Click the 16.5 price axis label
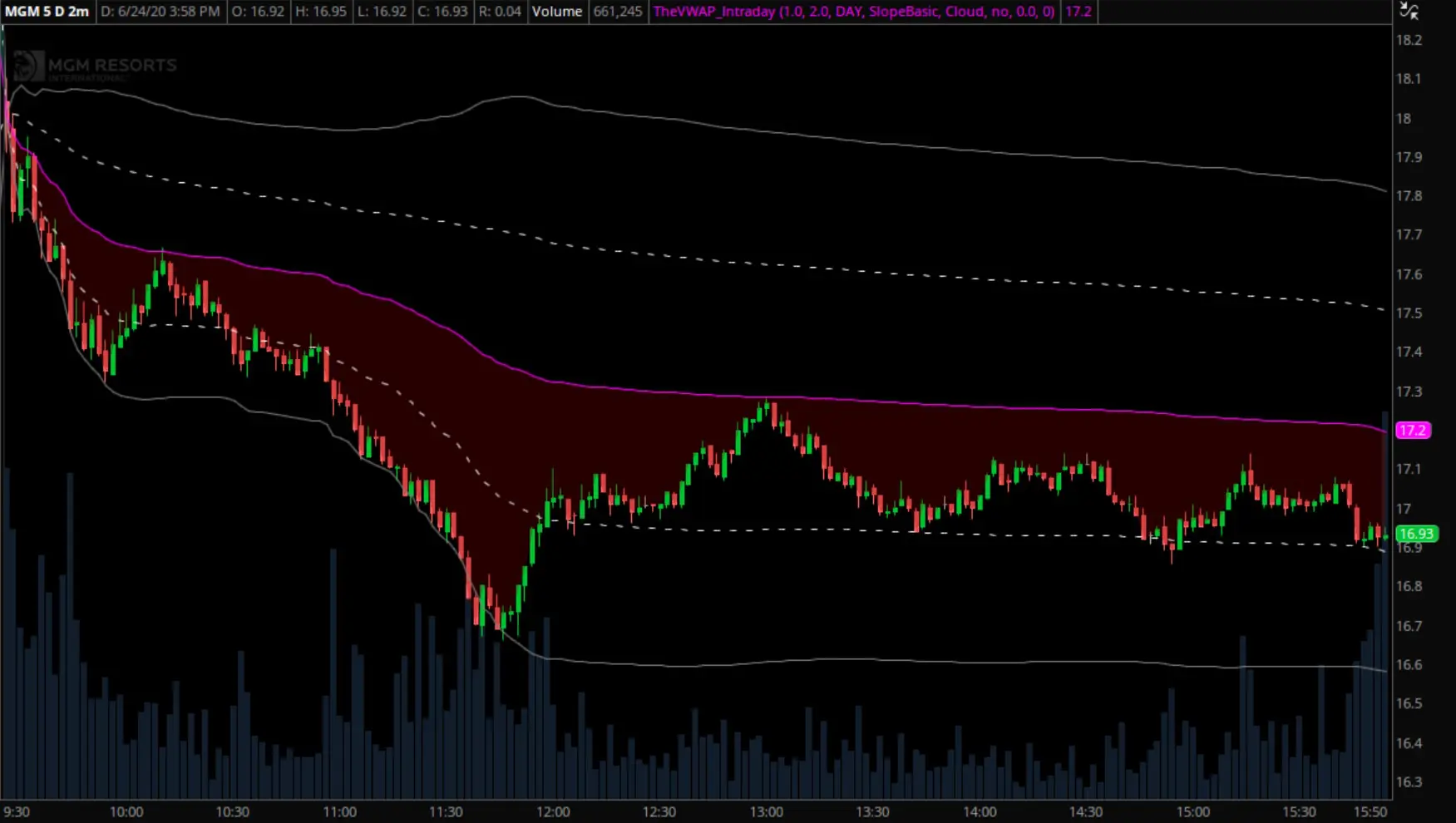This screenshot has width=1456, height=823. (x=1409, y=704)
